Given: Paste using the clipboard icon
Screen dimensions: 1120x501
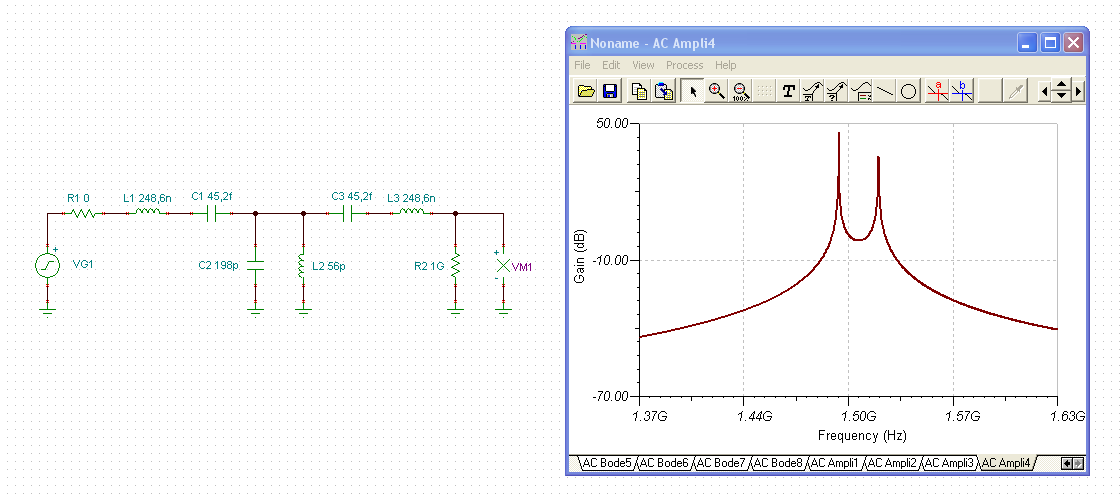Looking at the screenshot, I should tap(664, 91).
